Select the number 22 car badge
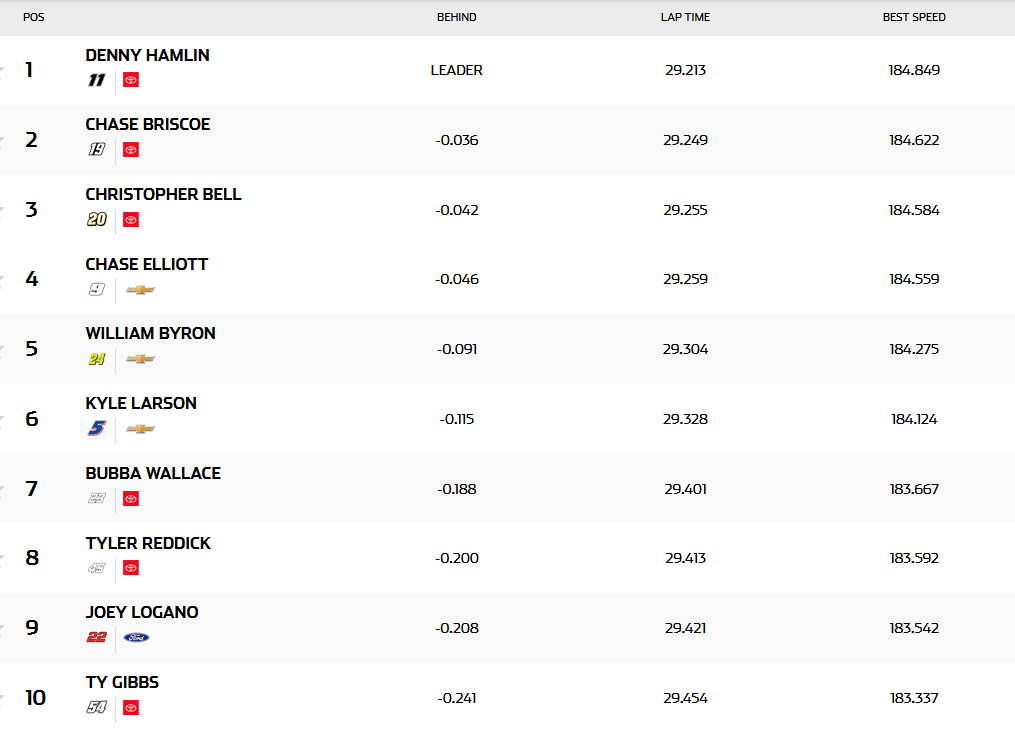Viewport: 1015px width, 733px height. click(x=96, y=638)
